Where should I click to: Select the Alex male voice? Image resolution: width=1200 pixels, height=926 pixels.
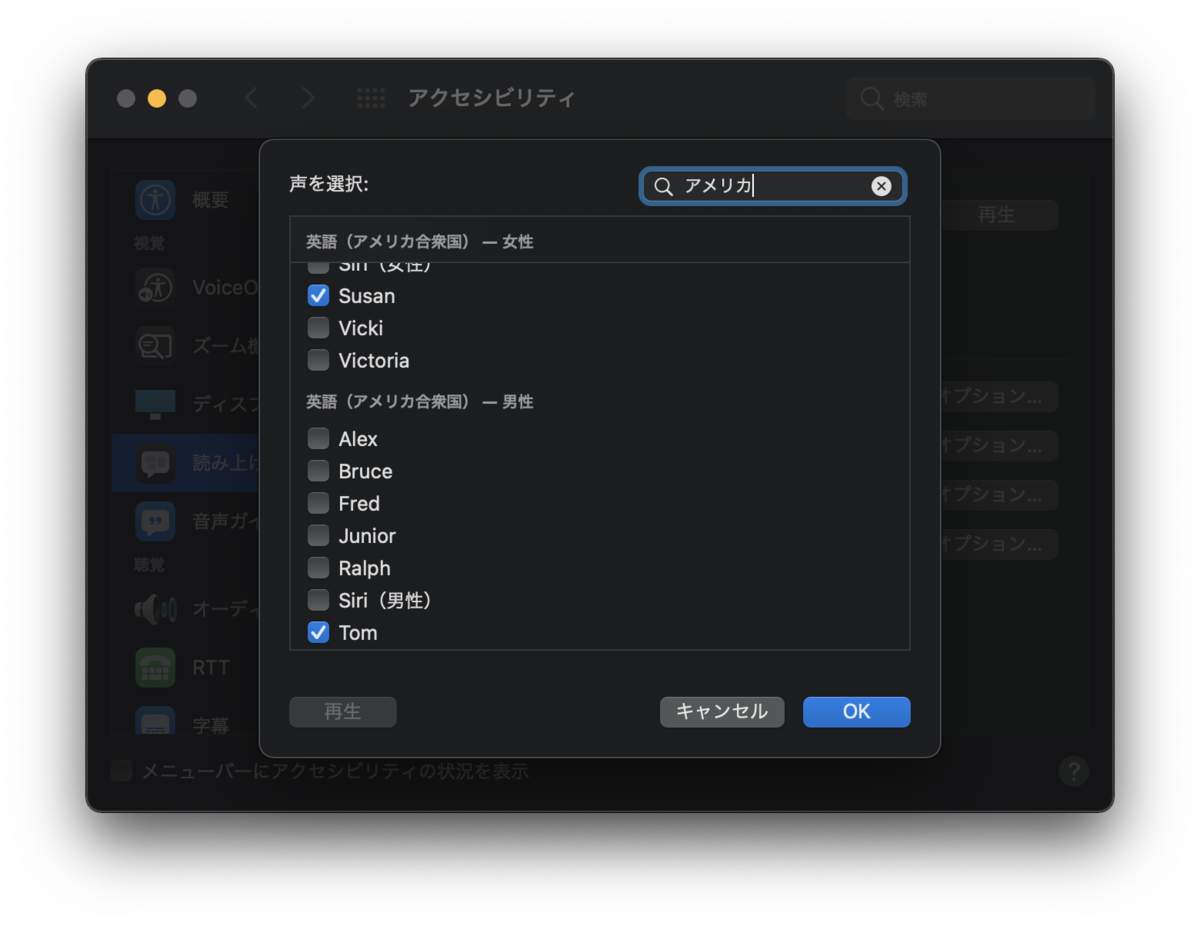(318, 438)
